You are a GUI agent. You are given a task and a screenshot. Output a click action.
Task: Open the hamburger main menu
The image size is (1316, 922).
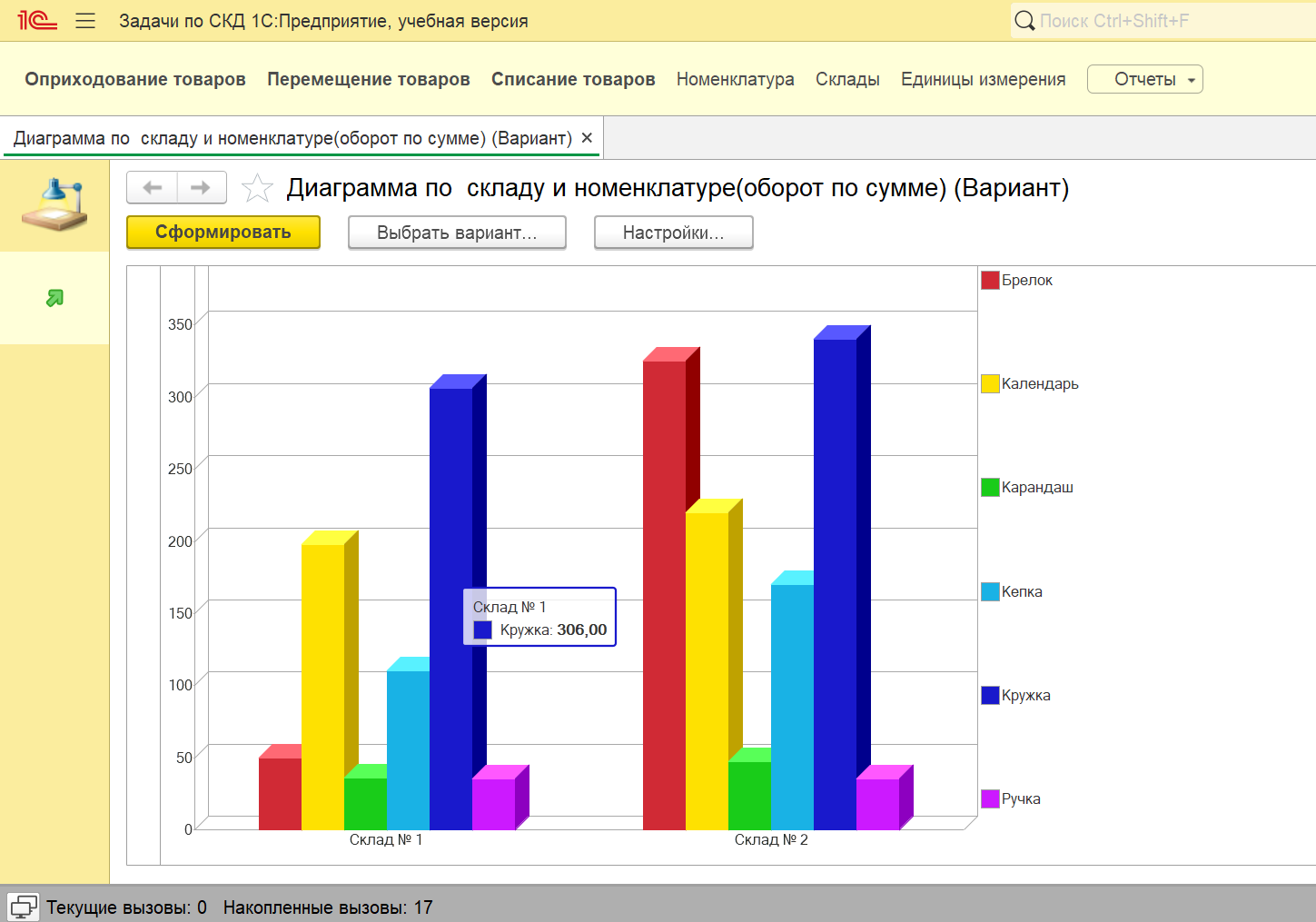pos(85,21)
